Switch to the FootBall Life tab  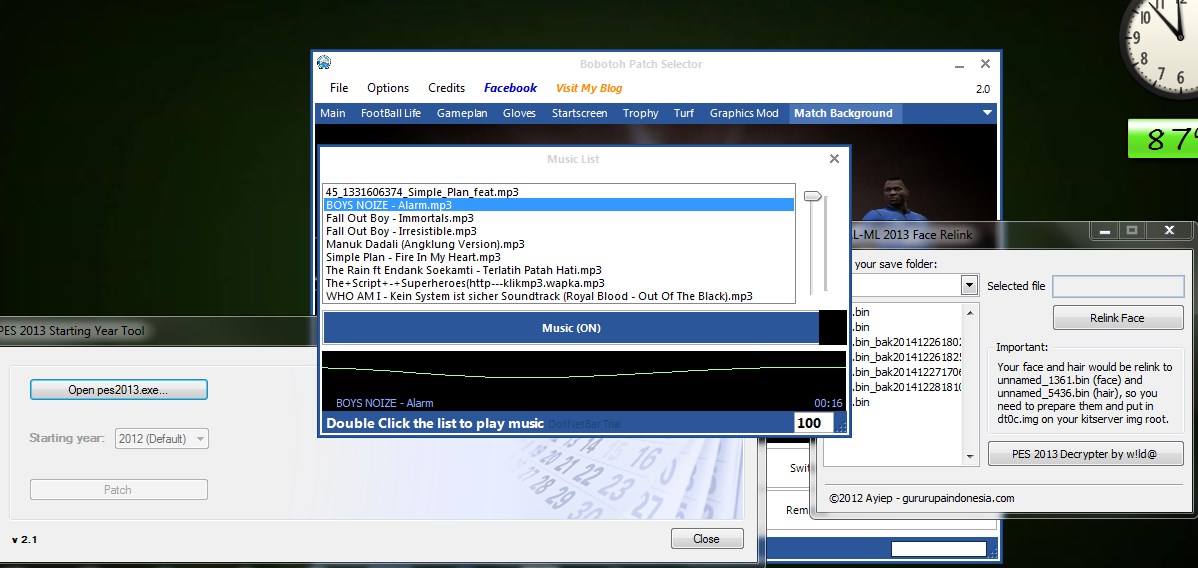pyautogui.click(x=391, y=113)
